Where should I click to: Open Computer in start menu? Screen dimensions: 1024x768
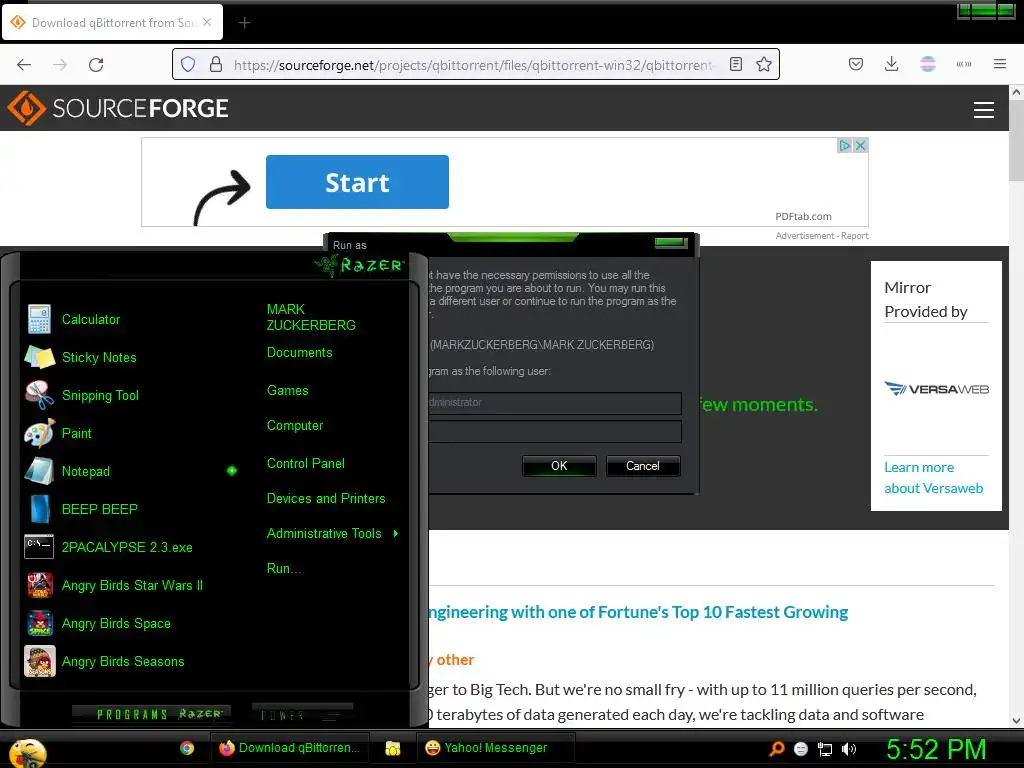point(295,426)
